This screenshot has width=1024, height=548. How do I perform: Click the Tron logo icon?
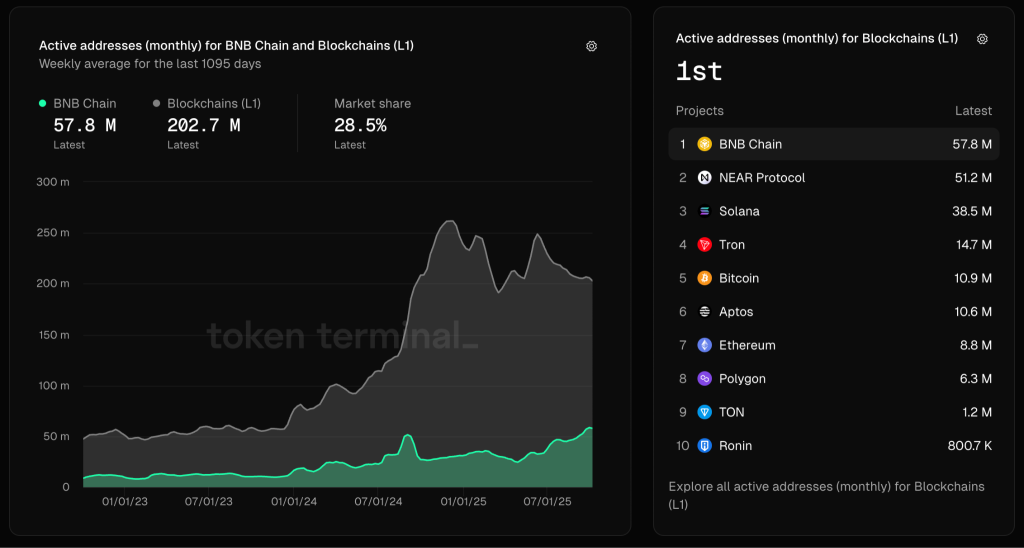click(x=705, y=245)
